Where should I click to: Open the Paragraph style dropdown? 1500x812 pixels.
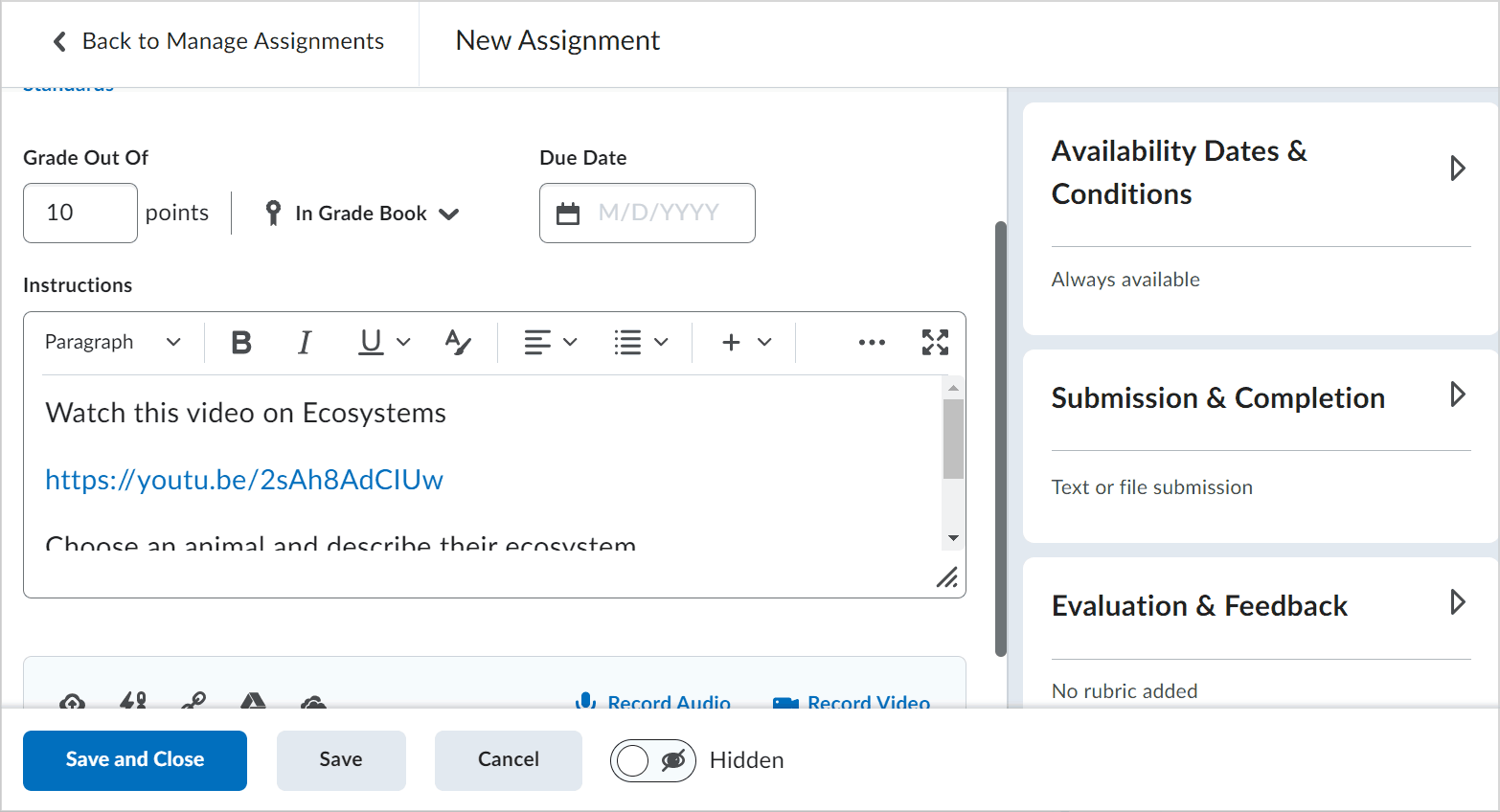[111, 342]
